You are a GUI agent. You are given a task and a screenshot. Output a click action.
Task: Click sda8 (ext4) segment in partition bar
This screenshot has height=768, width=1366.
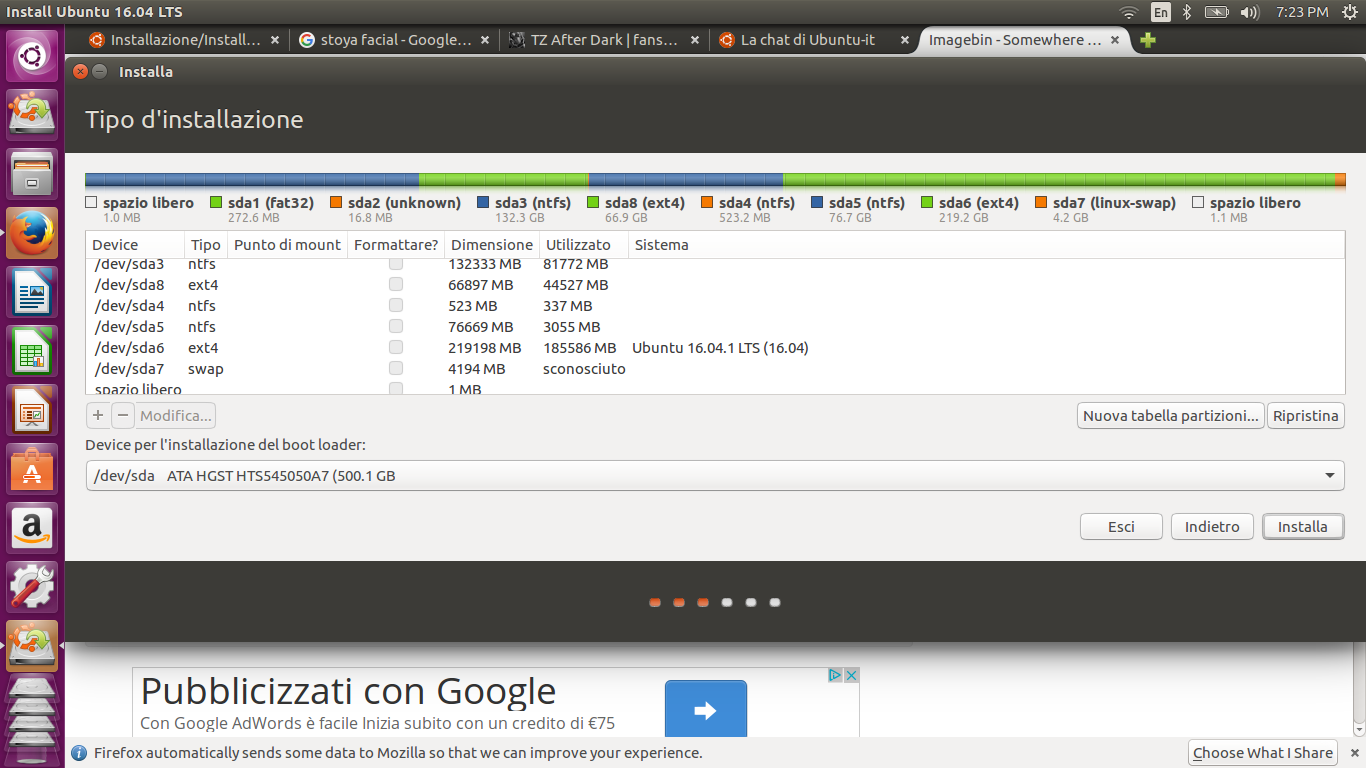503,181
